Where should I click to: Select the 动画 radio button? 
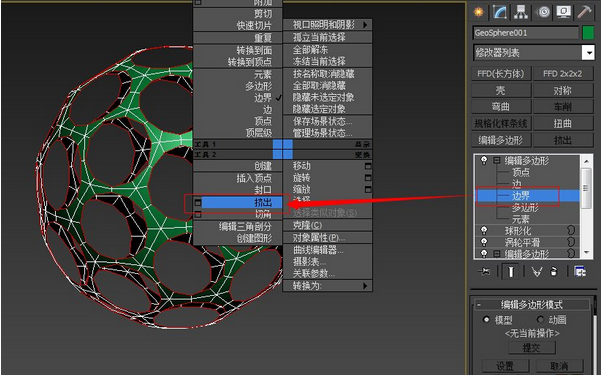(x=540, y=319)
